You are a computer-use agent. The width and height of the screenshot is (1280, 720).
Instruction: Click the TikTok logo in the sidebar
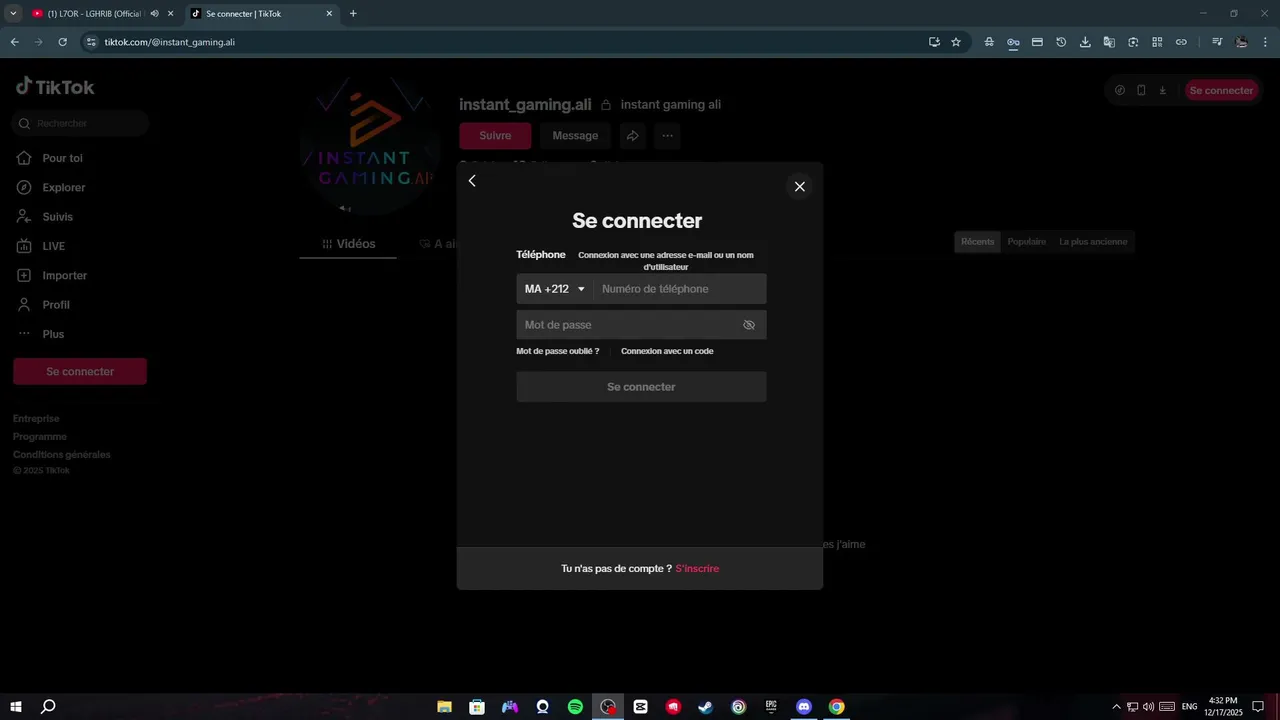(x=55, y=87)
